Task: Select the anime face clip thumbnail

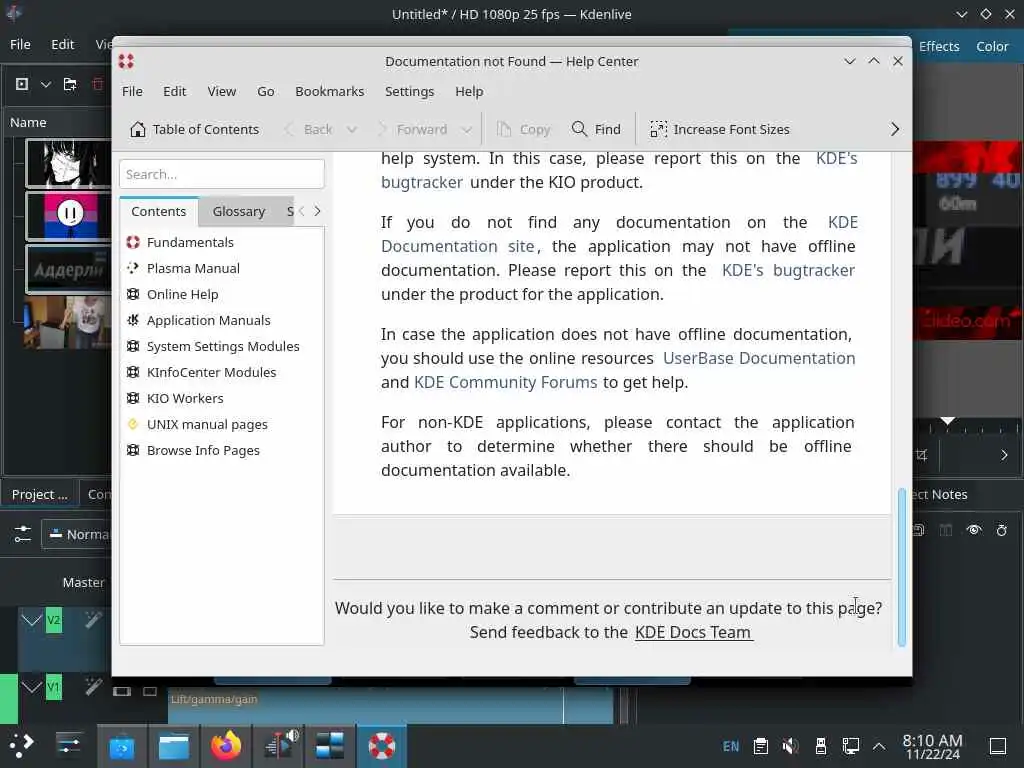Action: (69, 163)
